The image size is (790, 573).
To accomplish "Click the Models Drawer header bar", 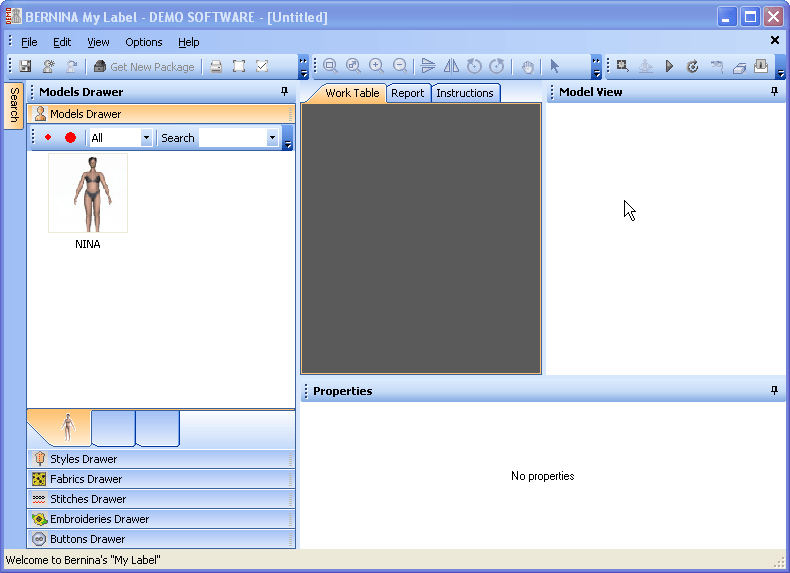I will [161, 114].
